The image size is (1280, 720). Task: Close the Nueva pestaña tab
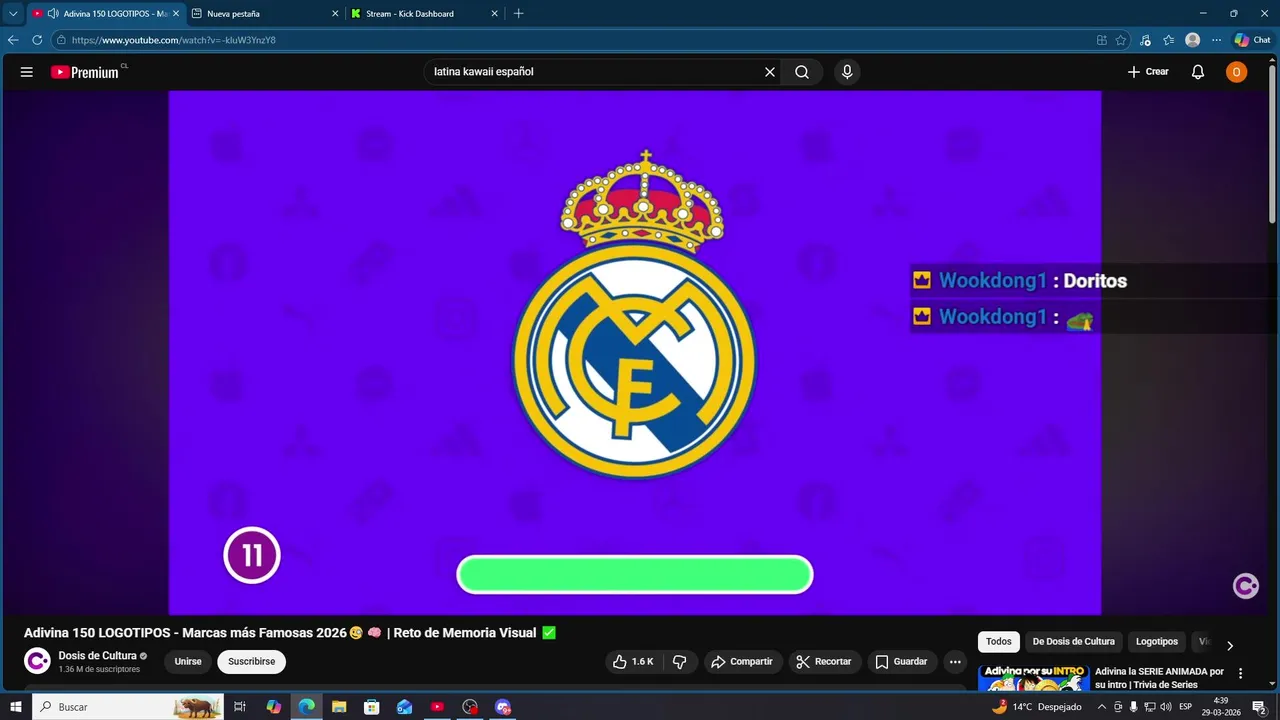pyautogui.click(x=335, y=14)
